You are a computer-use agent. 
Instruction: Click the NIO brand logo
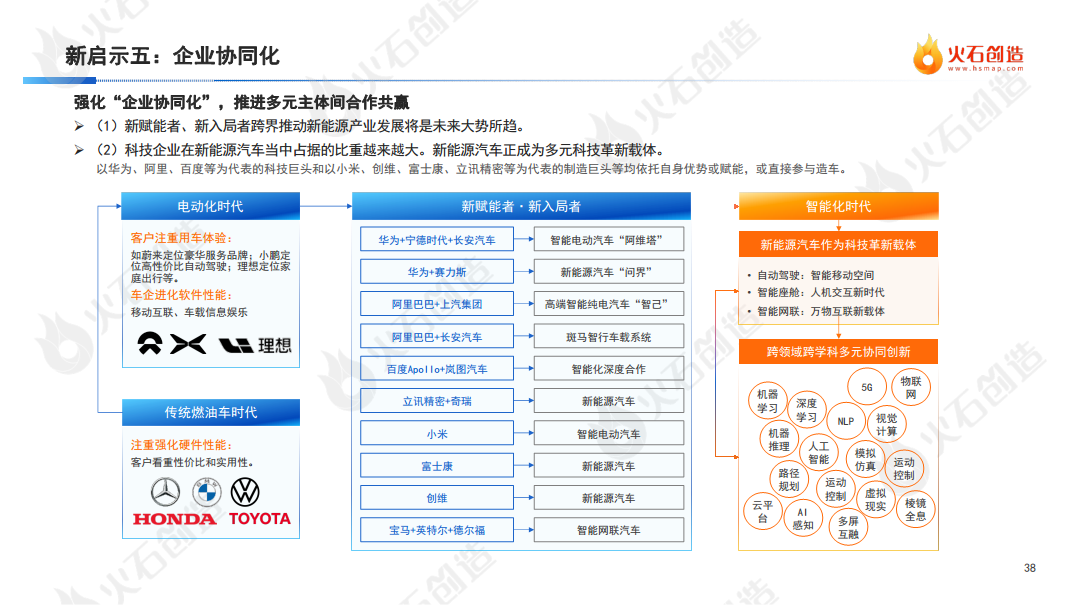(x=150, y=342)
